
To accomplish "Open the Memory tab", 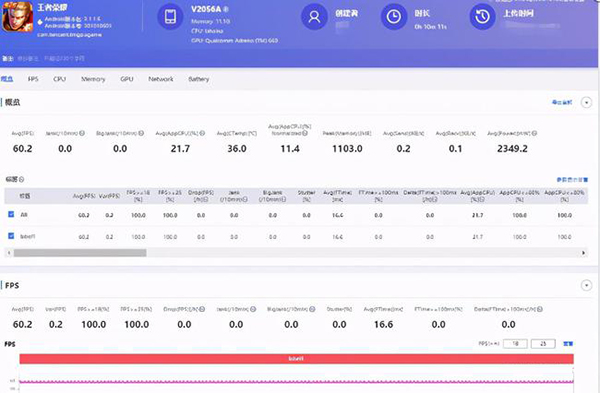I will pyautogui.click(x=93, y=79).
